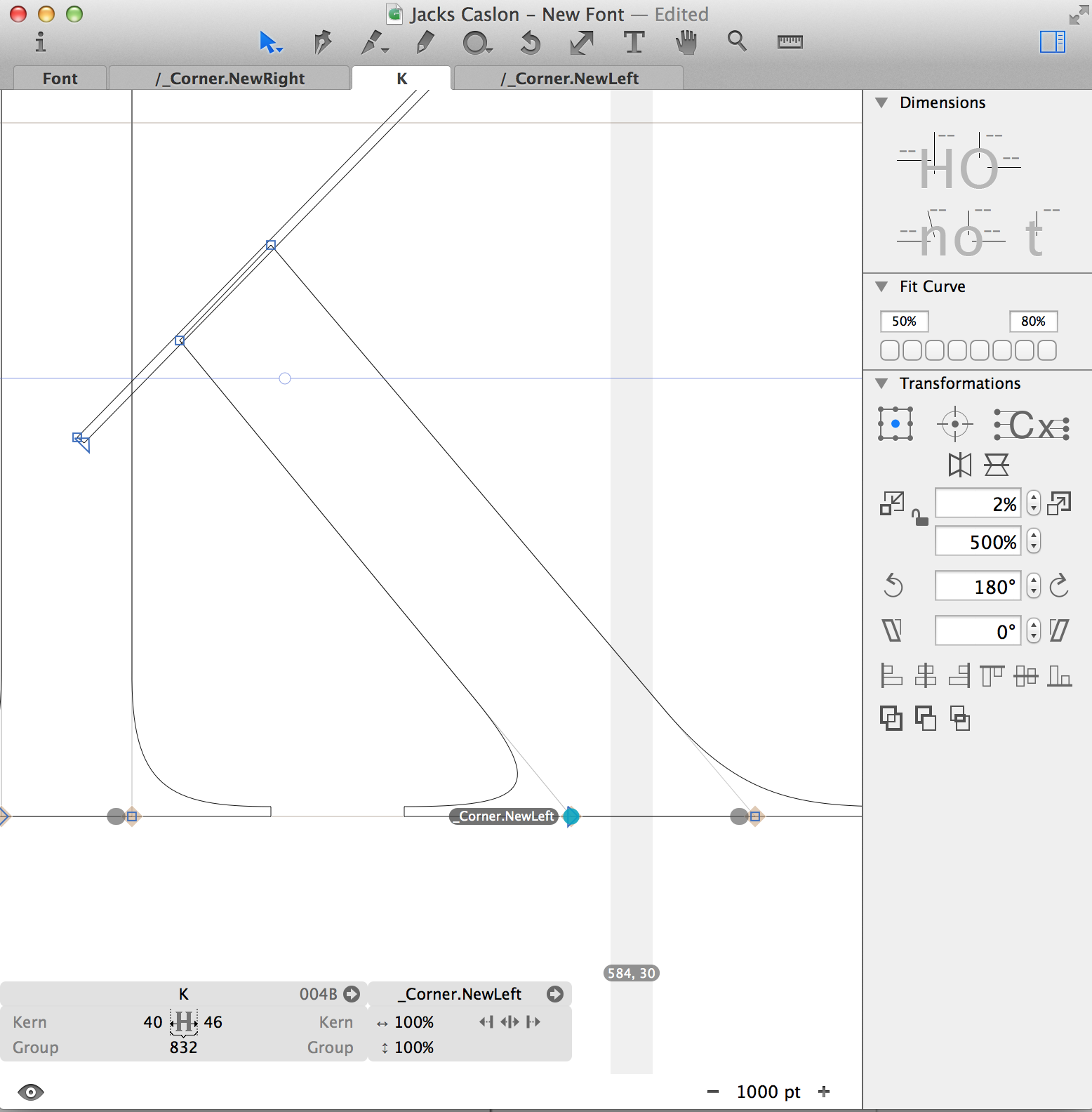The width and height of the screenshot is (1092, 1112).
Task: Select the Zoom magnifier tool
Action: point(736,41)
